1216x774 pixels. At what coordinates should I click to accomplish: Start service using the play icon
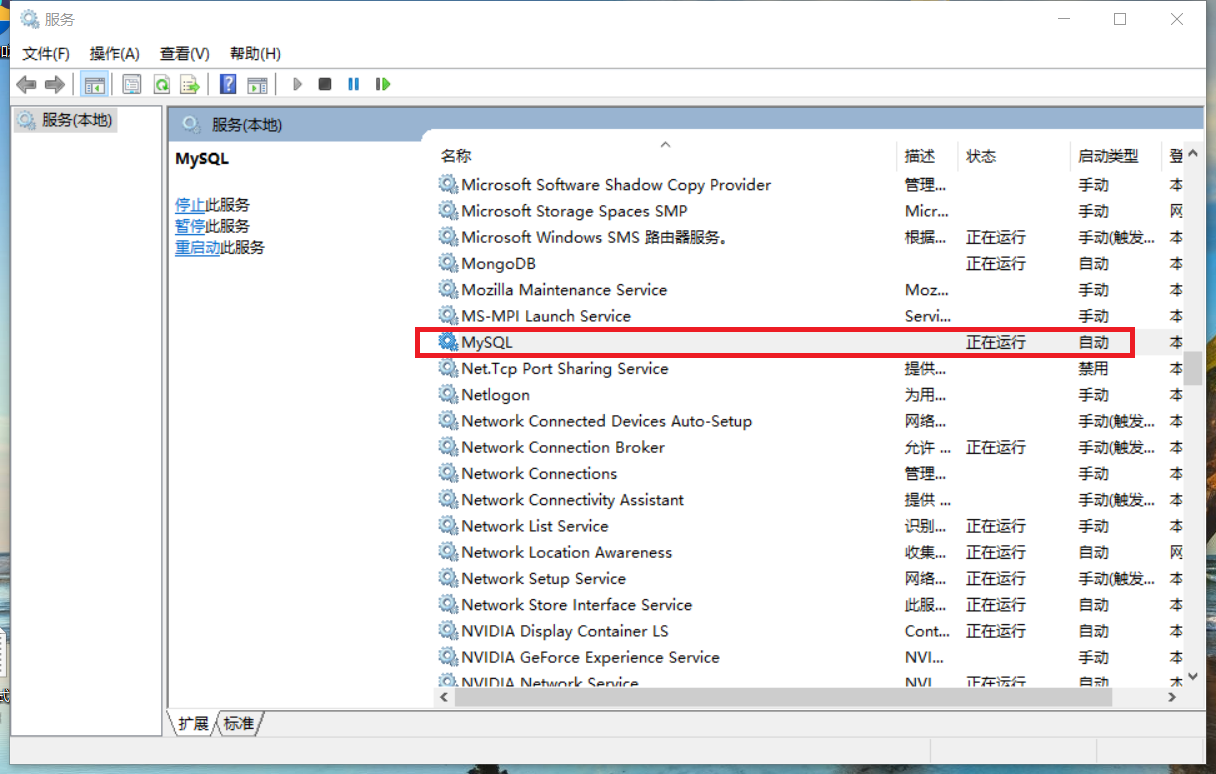click(x=297, y=84)
